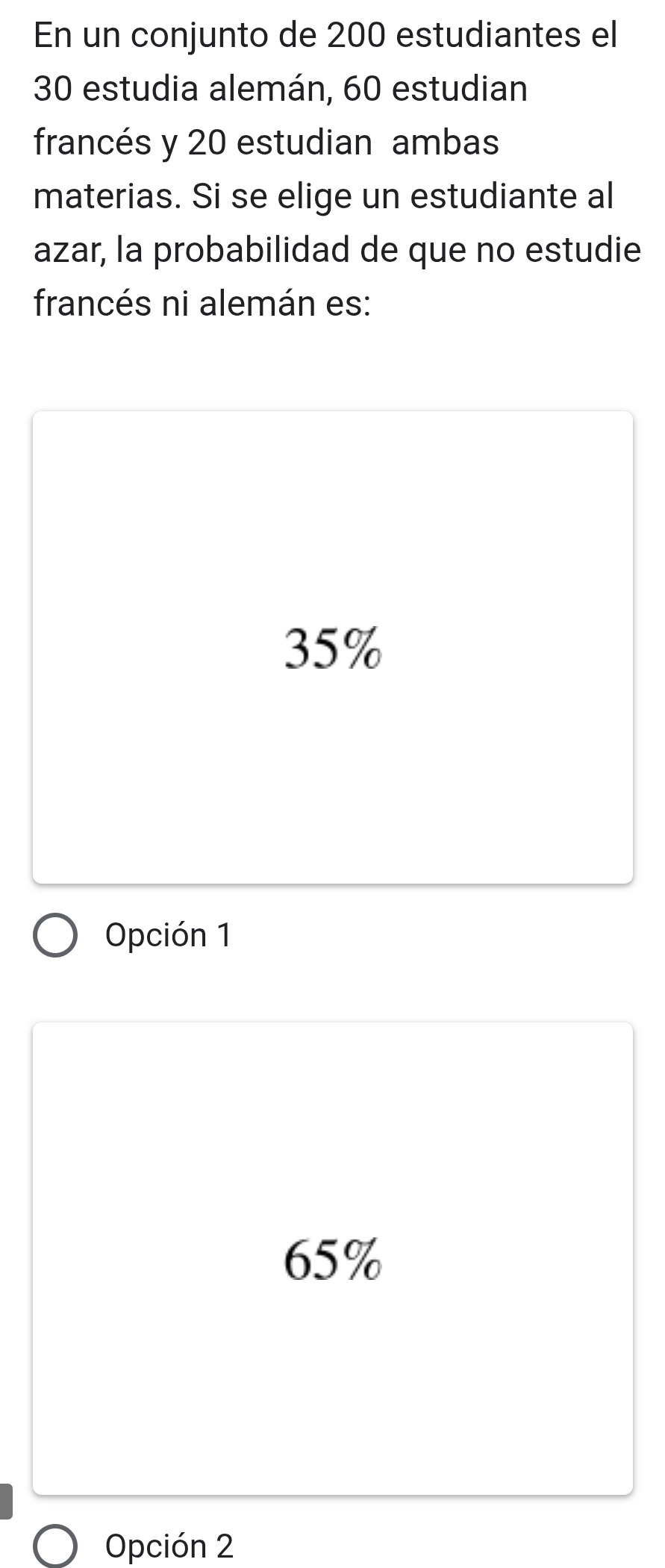Click the 35% percentage text
This screenshot has width=665, height=1568.
(333, 649)
